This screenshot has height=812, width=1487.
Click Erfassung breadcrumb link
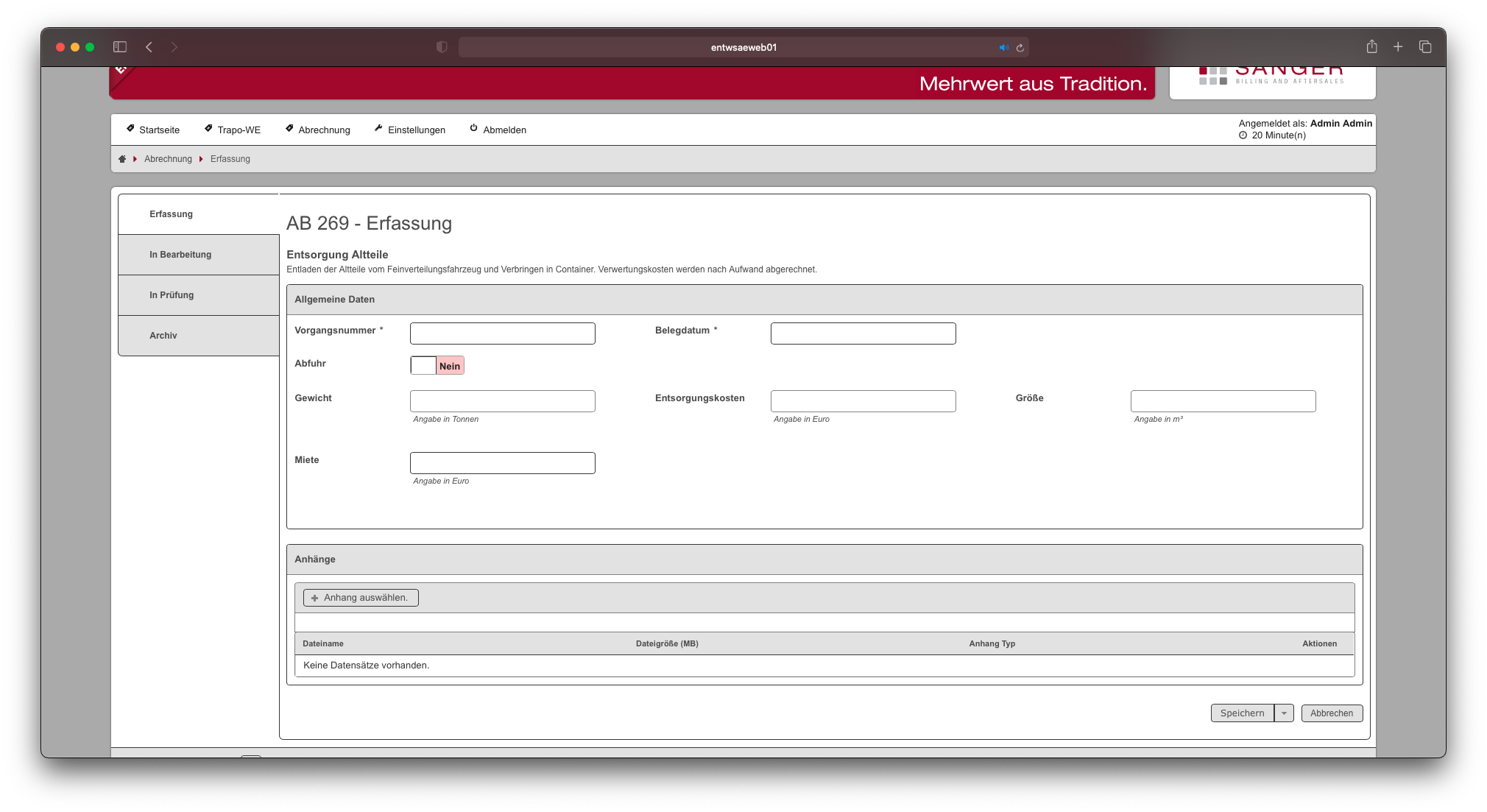click(230, 159)
